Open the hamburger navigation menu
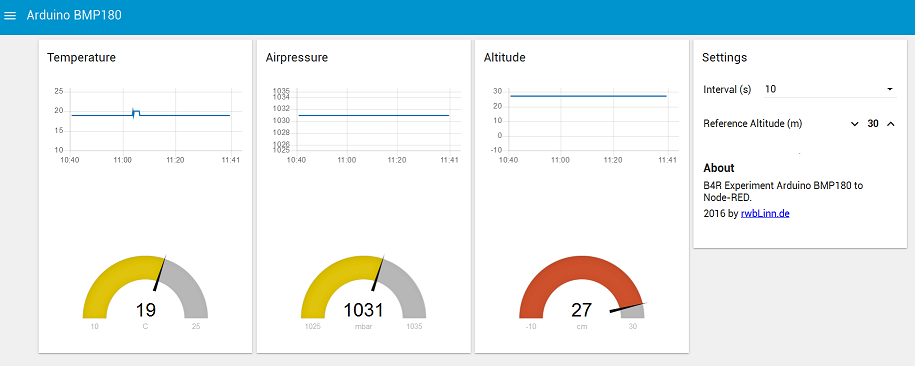Image resolution: width=915 pixels, height=366 pixels. click(x=10, y=16)
